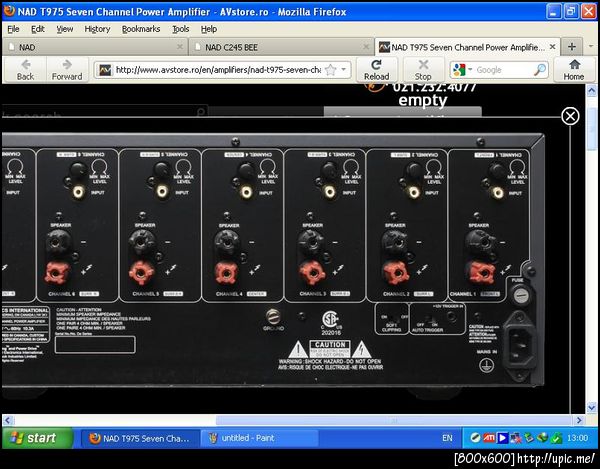Open the ATI tray icon

pyautogui.click(x=489, y=438)
